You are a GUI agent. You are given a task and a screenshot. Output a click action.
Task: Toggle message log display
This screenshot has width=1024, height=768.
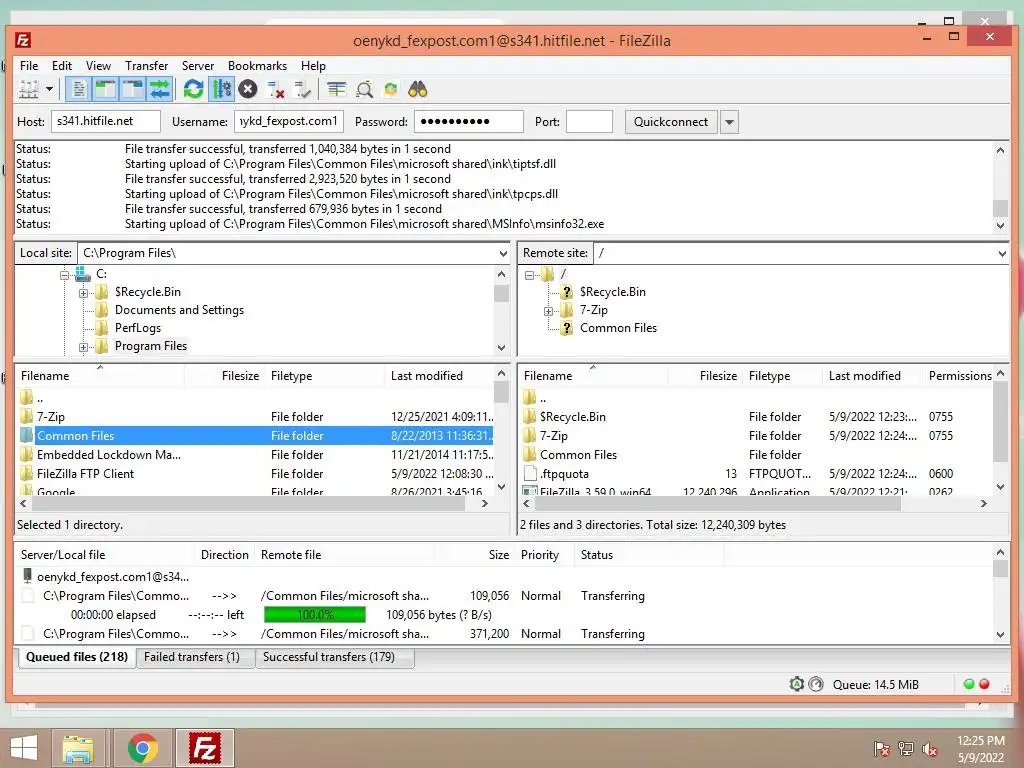pos(79,89)
